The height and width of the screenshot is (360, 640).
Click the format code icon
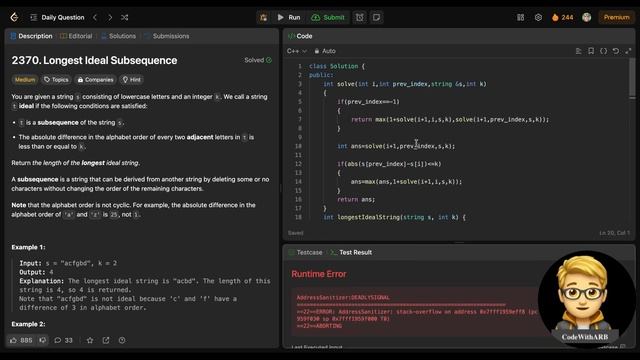pos(578,51)
